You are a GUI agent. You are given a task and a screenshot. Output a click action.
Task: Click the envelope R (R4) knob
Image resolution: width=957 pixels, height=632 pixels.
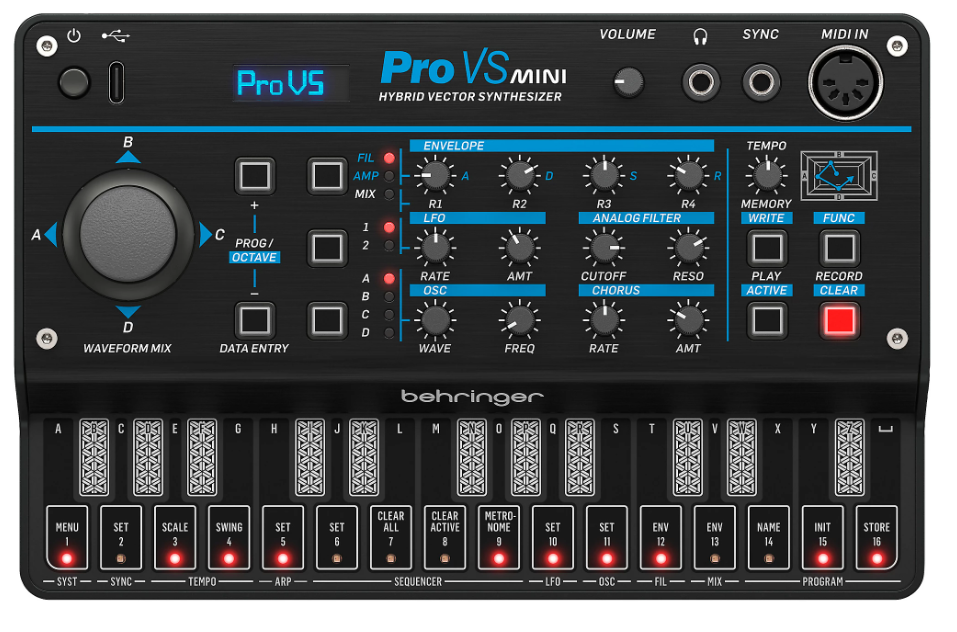pos(688,175)
